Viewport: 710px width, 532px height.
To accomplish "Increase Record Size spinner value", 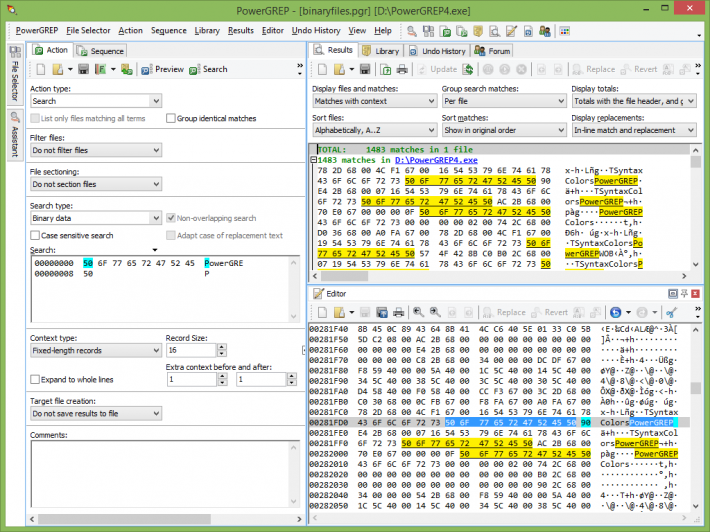I will click(x=221, y=347).
